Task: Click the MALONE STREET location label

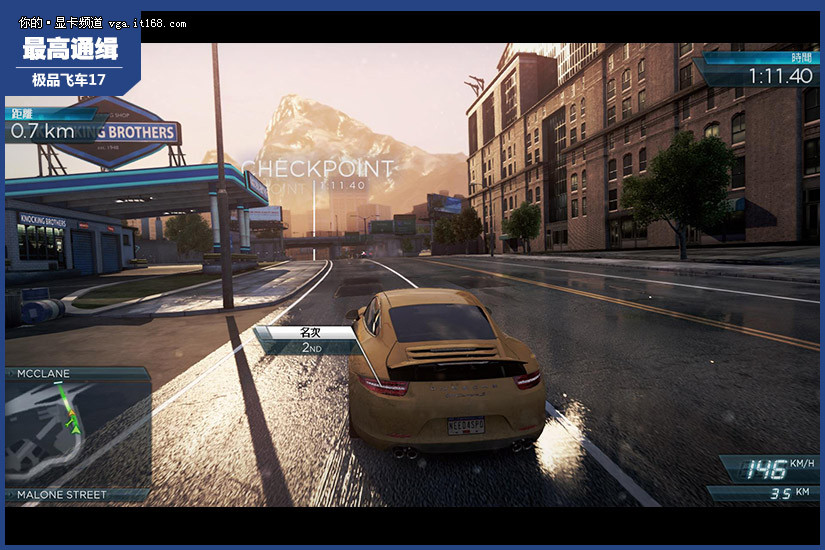Action: point(62,495)
